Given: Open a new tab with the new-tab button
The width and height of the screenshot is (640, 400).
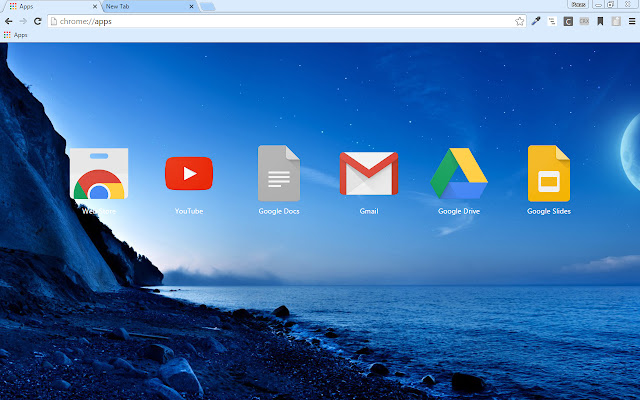Looking at the screenshot, I should click(207, 6).
